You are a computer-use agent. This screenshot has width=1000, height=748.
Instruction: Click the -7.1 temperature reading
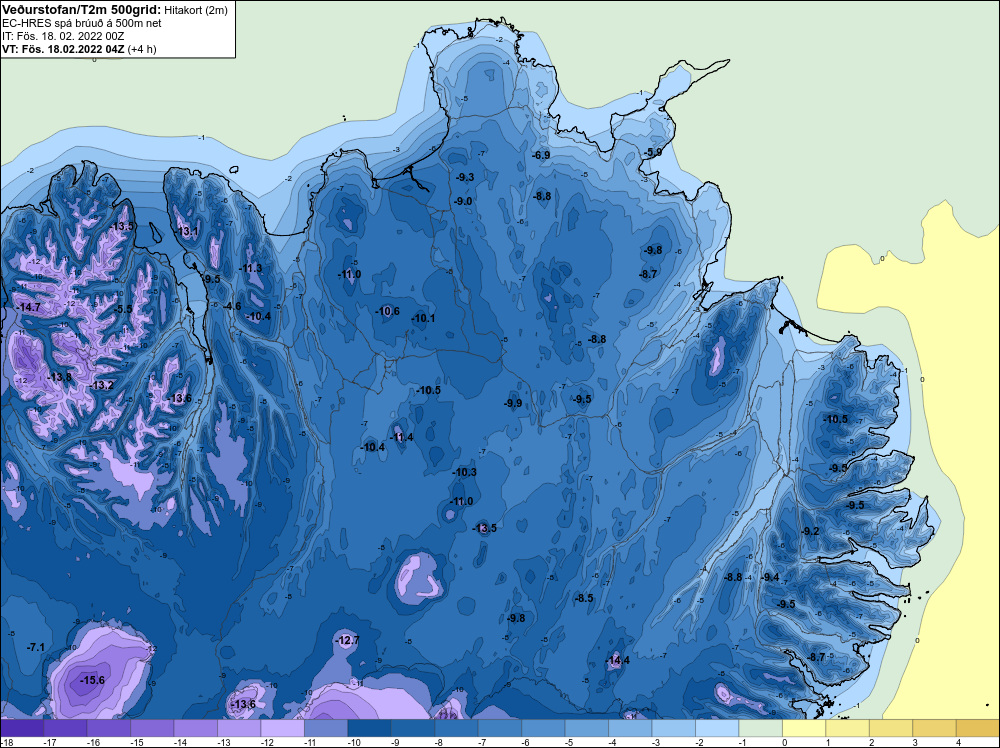tap(36, 647)
